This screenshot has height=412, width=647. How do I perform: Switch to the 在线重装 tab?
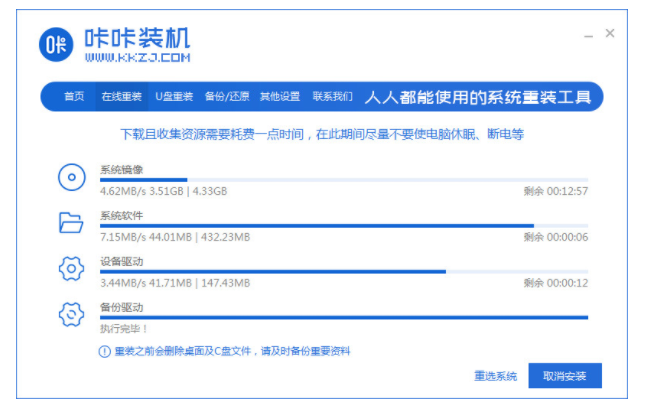pyautogui.click(x=120, y=97)
